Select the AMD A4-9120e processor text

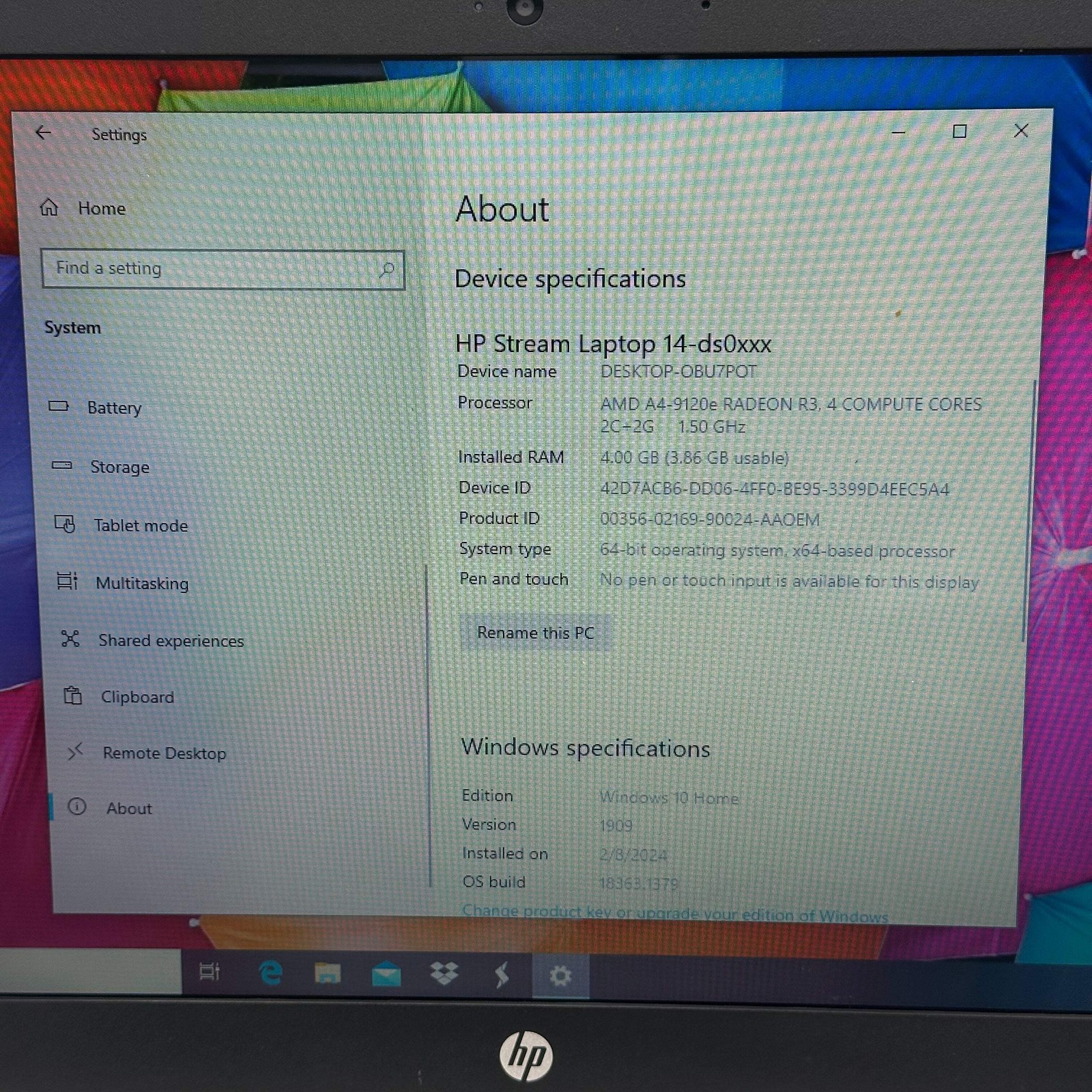click(791, 415)
